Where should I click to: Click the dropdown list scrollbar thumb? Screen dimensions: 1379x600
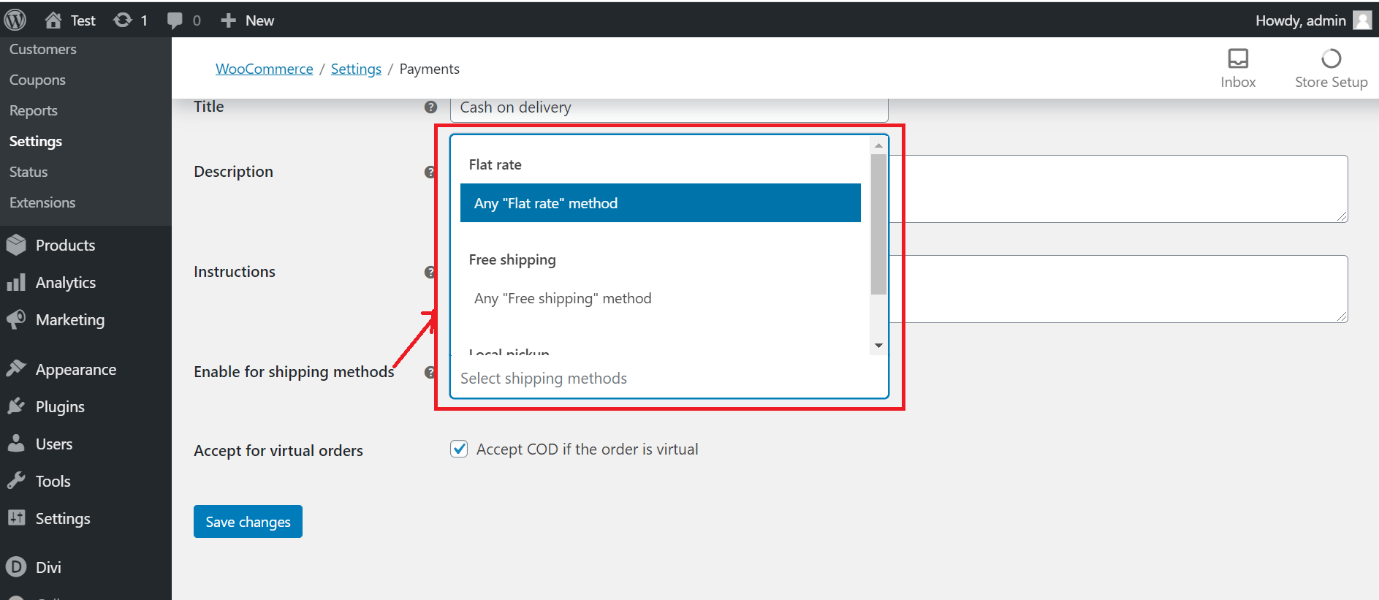(879, 224)
